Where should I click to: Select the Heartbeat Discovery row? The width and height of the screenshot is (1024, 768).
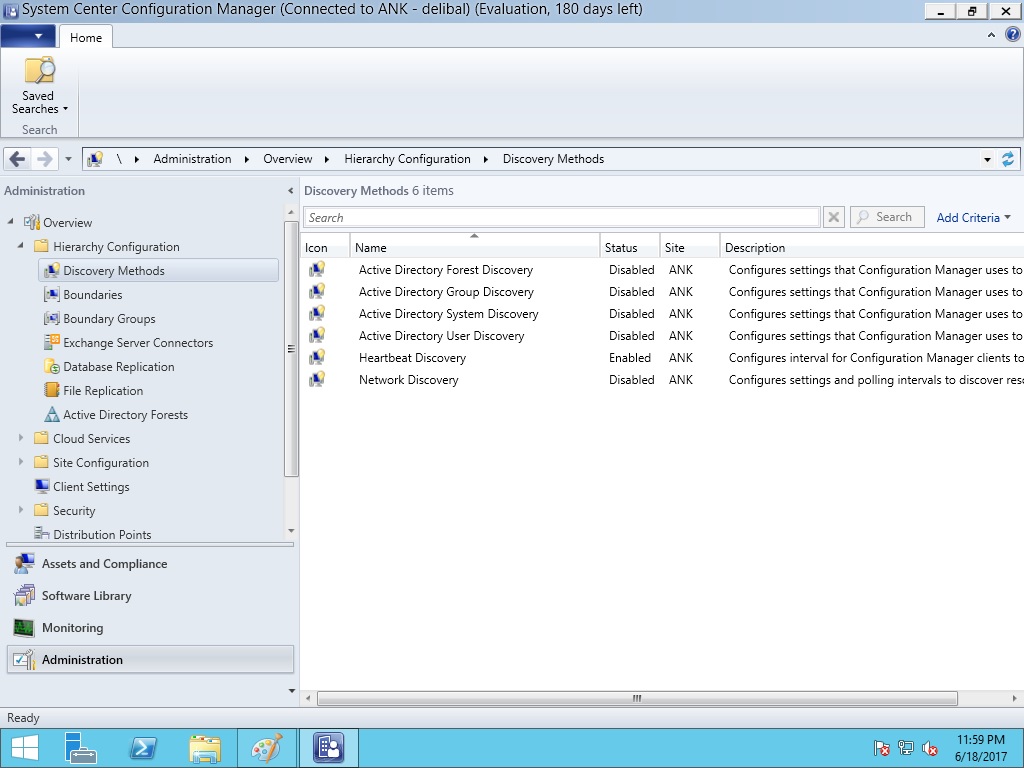[x=412, y=358]
